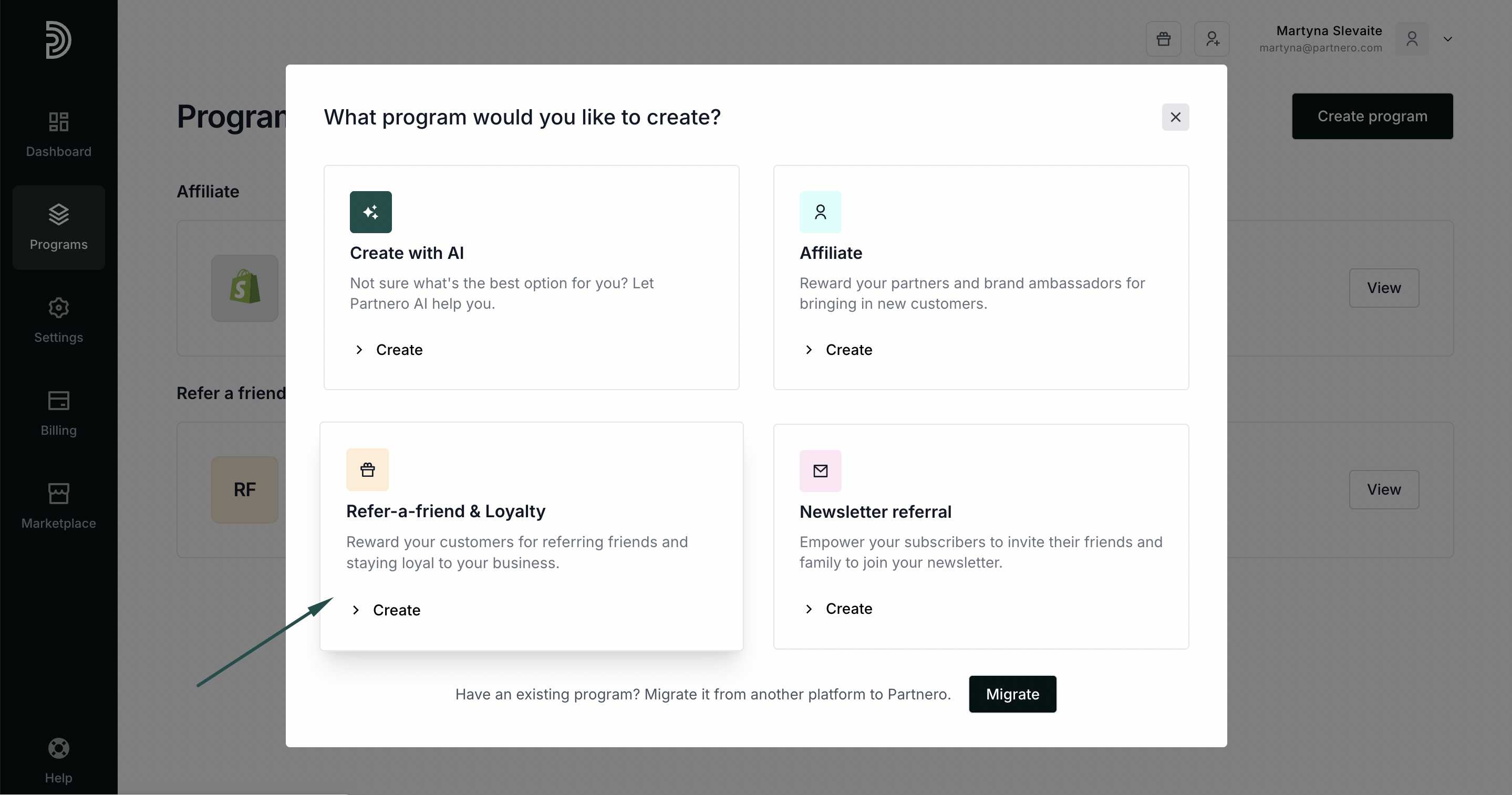Click the Migrate button
This screenshot has height=795, width=1512.
coord(1012,694)
